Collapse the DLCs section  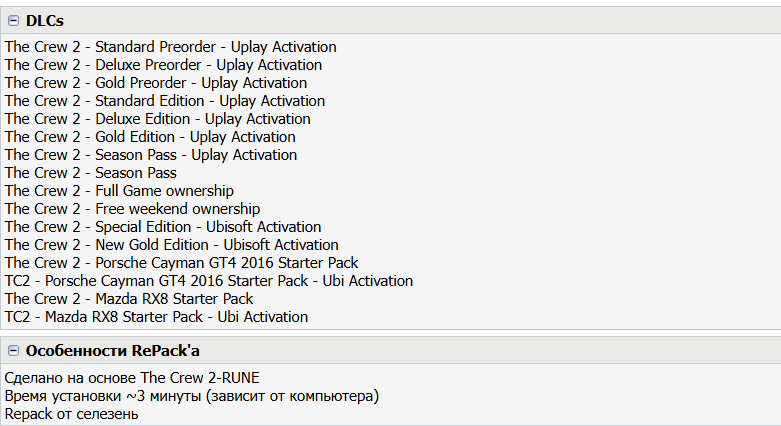point(13,21)
